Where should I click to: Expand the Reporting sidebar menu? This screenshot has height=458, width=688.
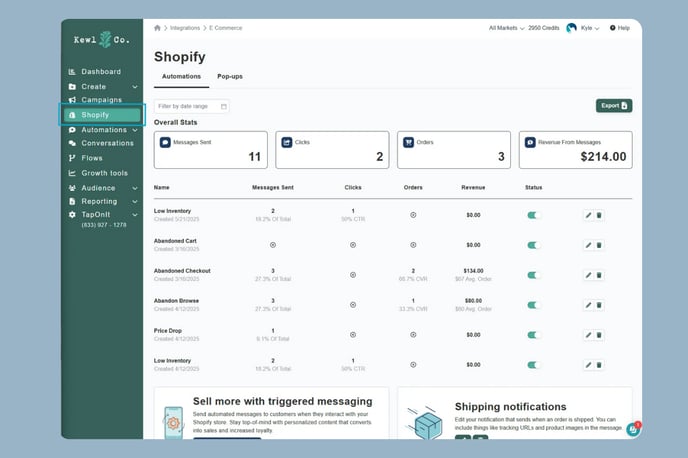coord(135,202)
